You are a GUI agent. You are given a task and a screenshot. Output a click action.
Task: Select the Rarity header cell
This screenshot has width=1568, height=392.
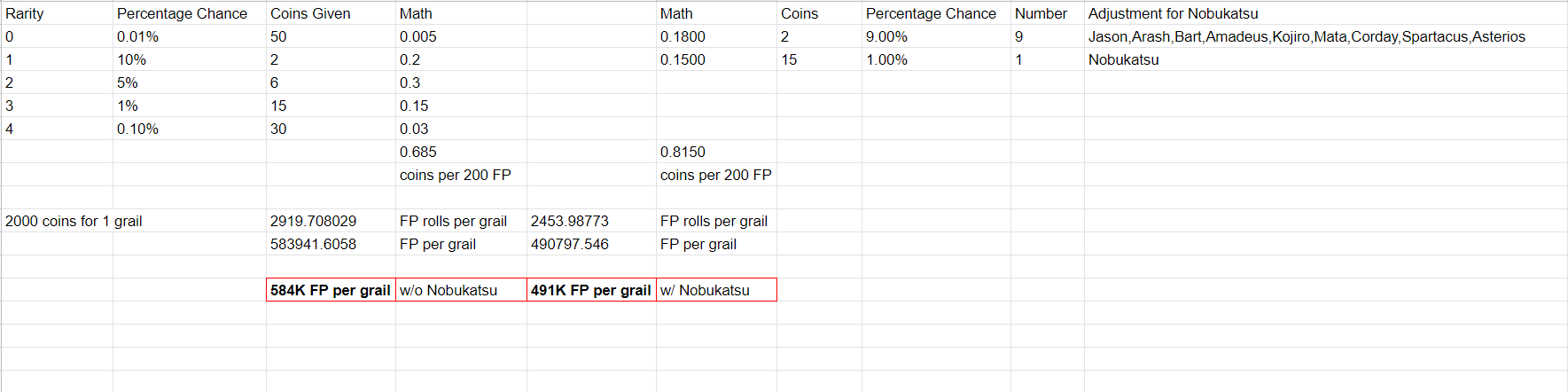click(57, 13)
